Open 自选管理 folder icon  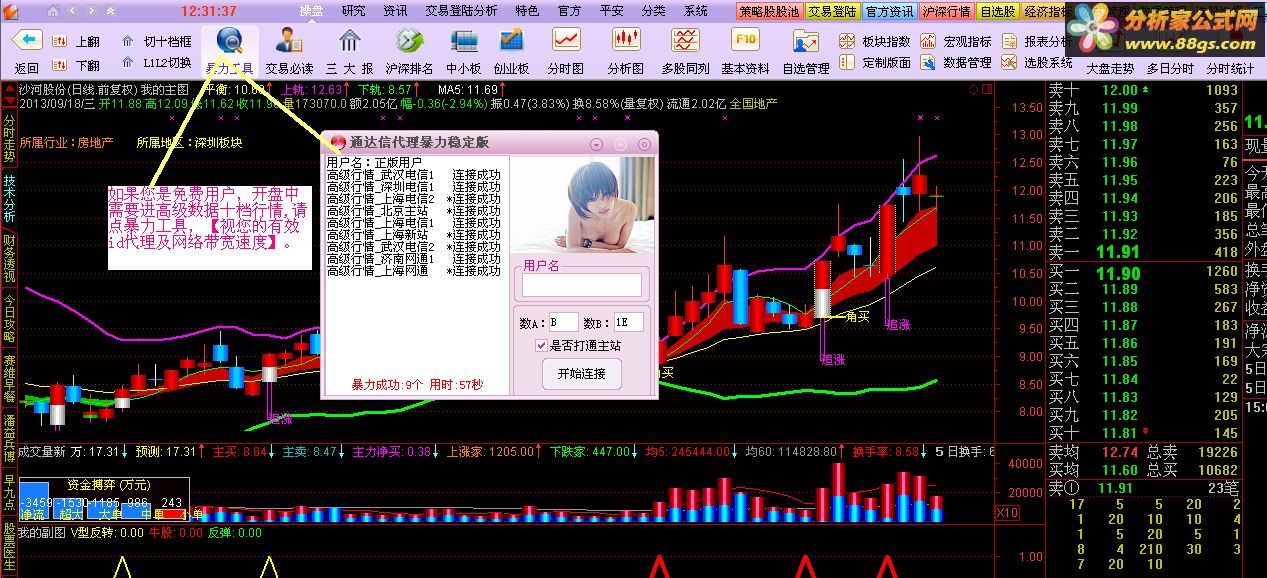[x=805, y=41]
